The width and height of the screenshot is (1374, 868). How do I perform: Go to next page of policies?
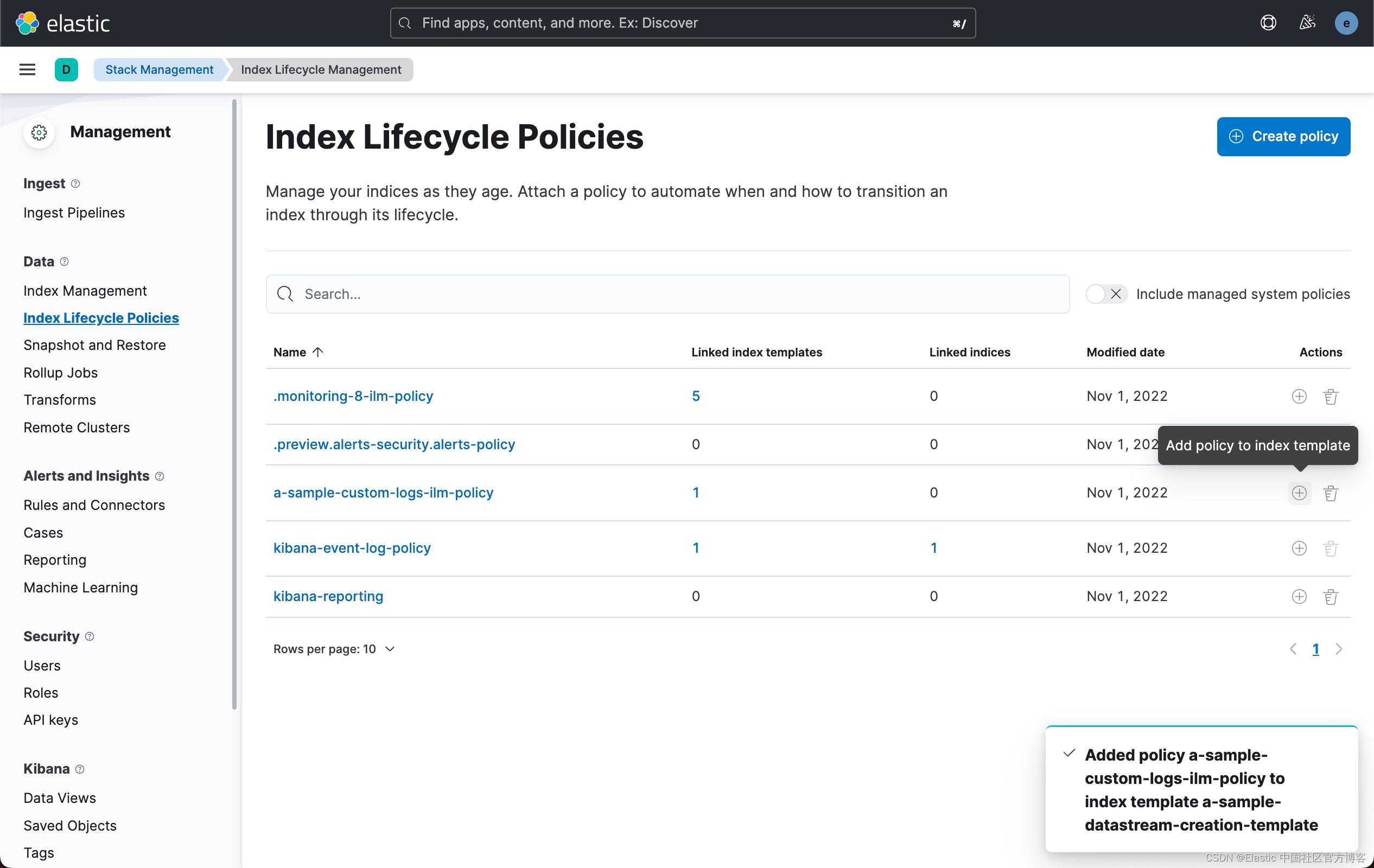(x=1338, y=649)
